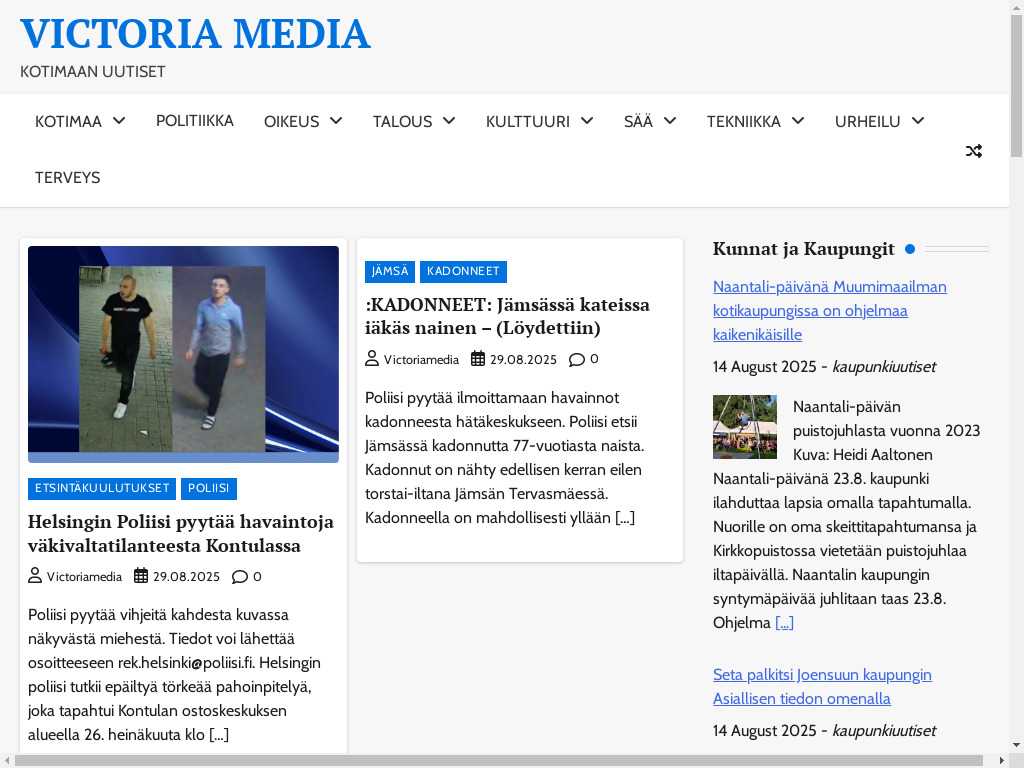Click the VICTORIA MEDIA site title
Image resolution: width=1024 pixels, height=768 pixels.
click(195, 34)
